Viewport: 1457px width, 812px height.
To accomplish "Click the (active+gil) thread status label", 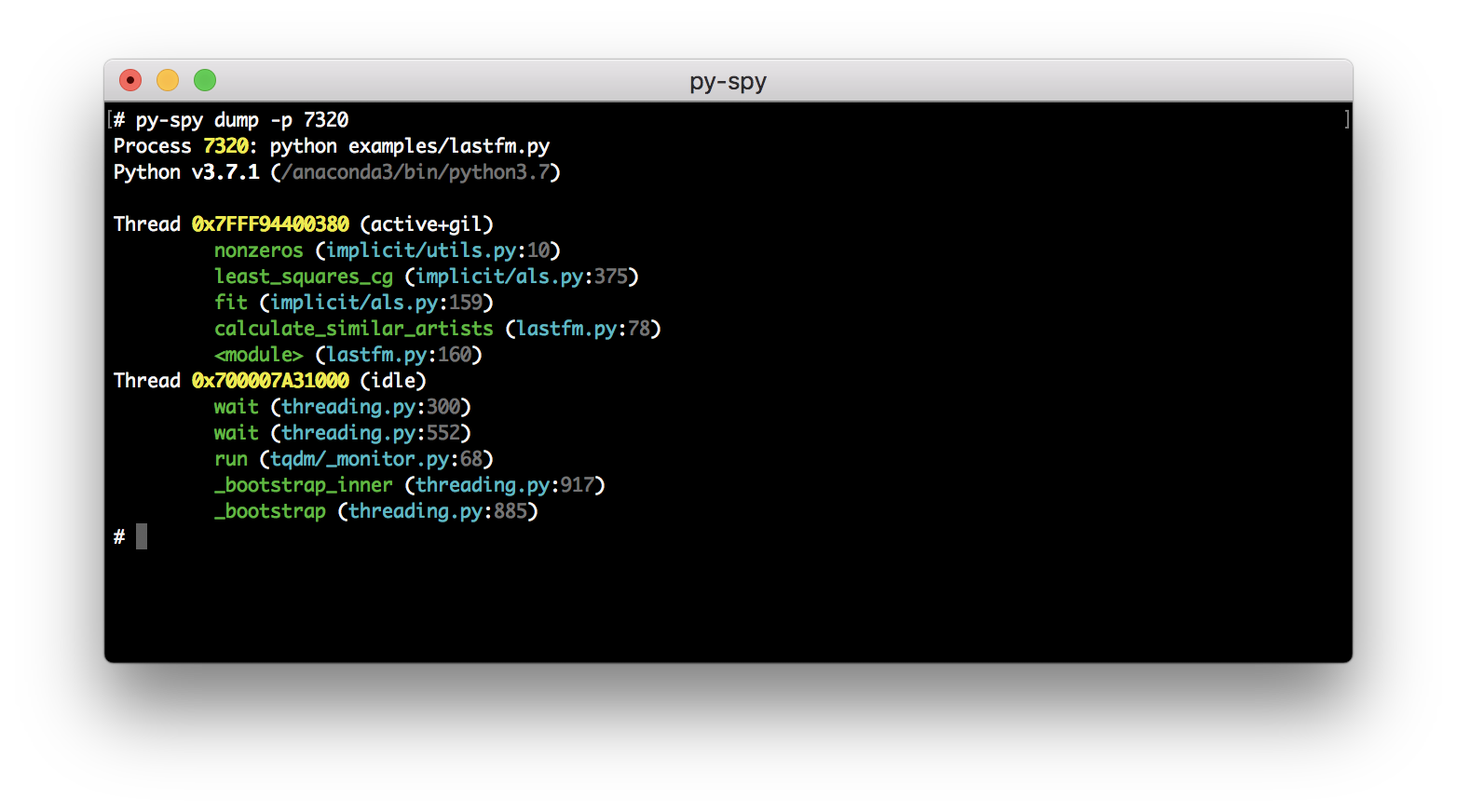I will (x=424, y=223).
